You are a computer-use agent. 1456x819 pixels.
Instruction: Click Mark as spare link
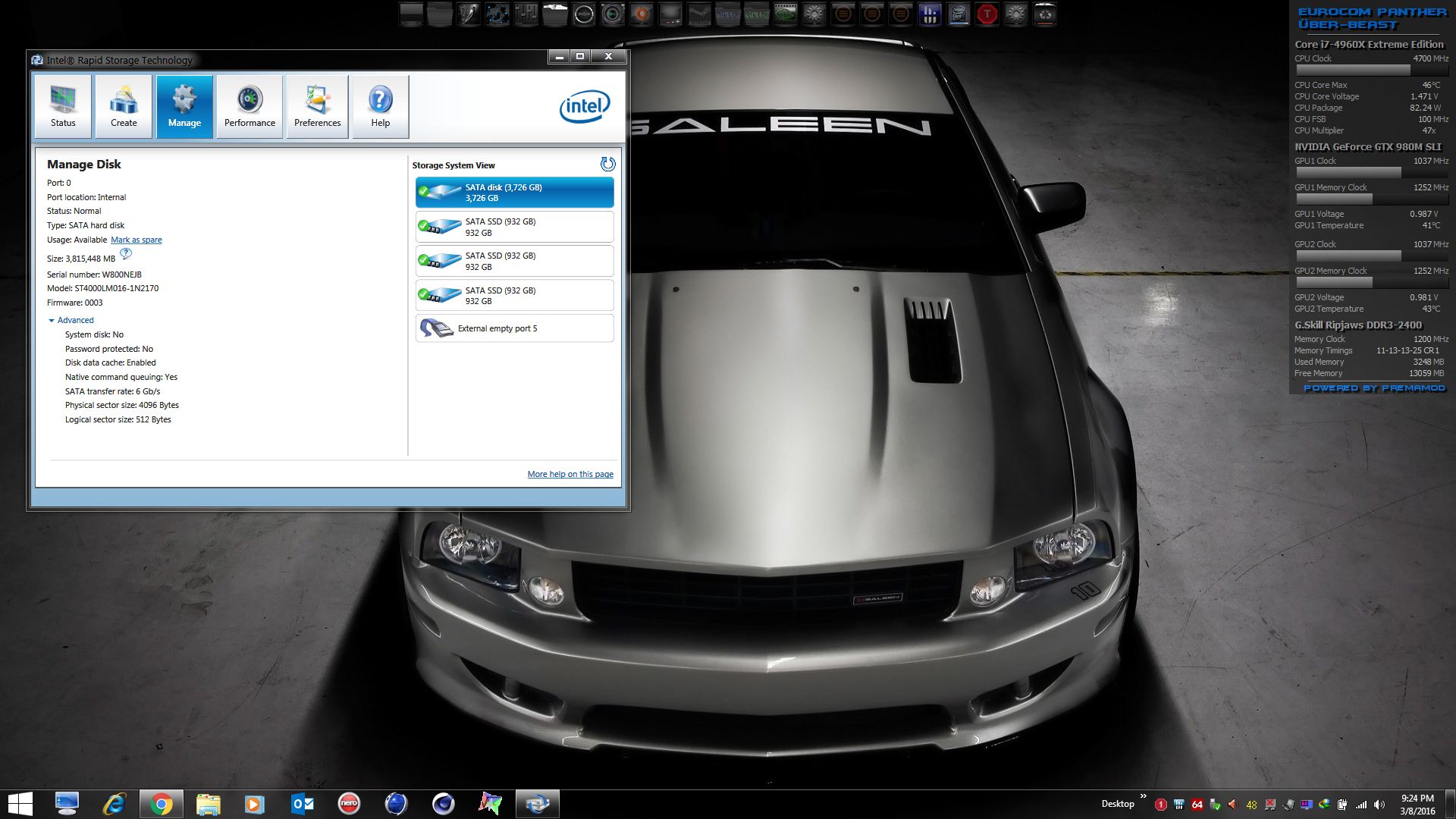136,240
